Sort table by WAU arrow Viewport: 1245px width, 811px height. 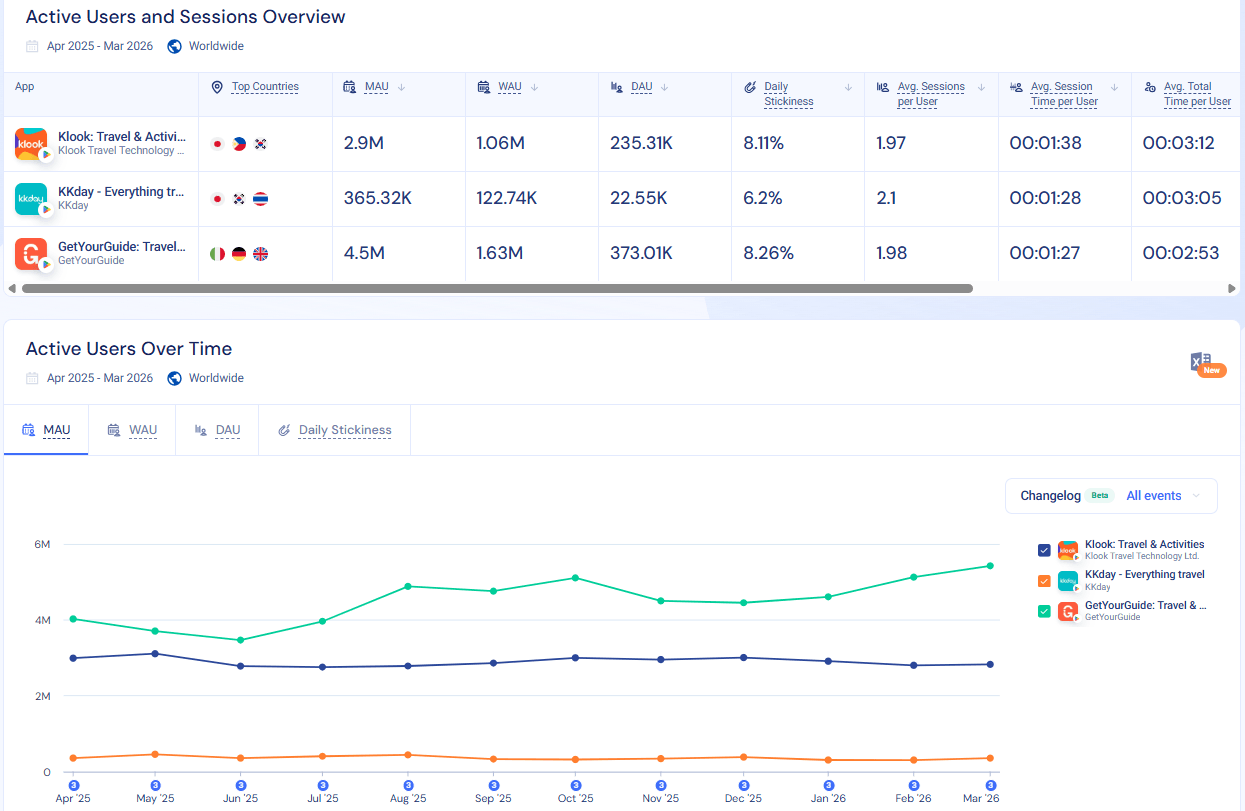coord(534,87)
